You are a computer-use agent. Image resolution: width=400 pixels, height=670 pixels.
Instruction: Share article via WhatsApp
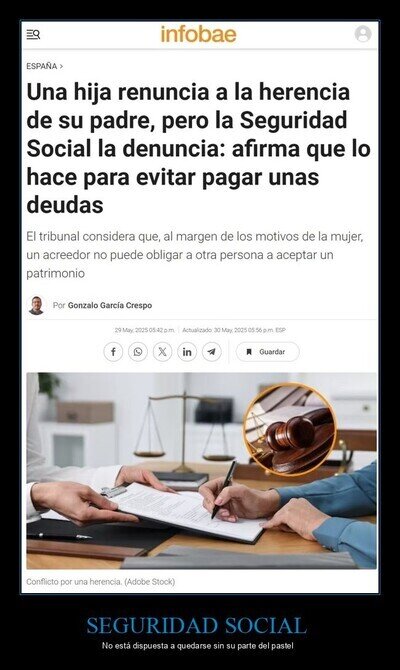click(x=138, y=352)
